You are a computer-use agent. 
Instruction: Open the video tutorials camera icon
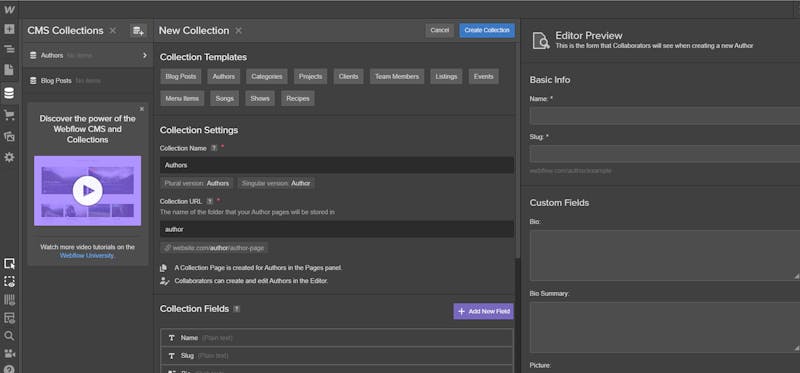(9, 354)
